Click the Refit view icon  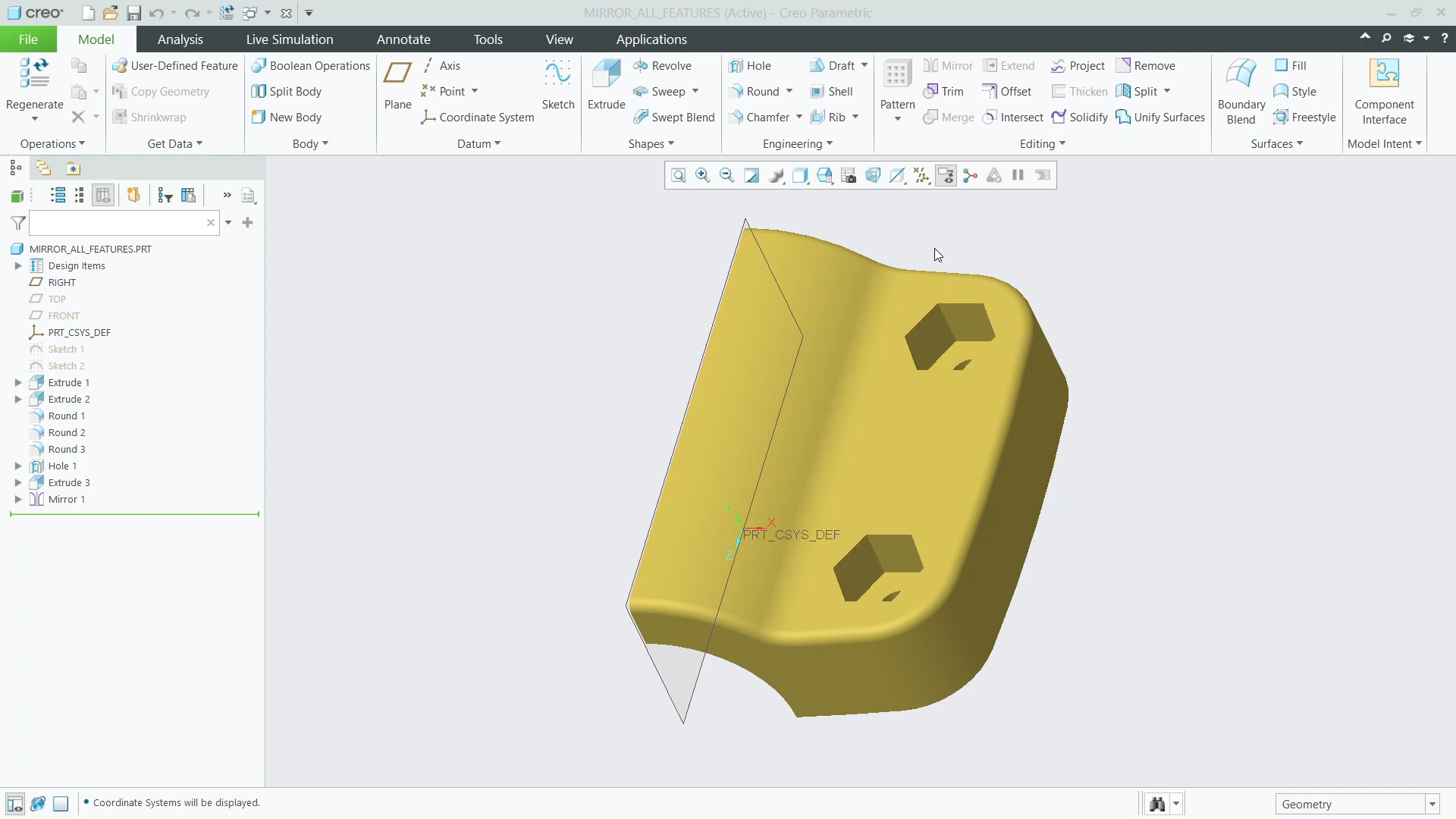(x=679, y=176)
